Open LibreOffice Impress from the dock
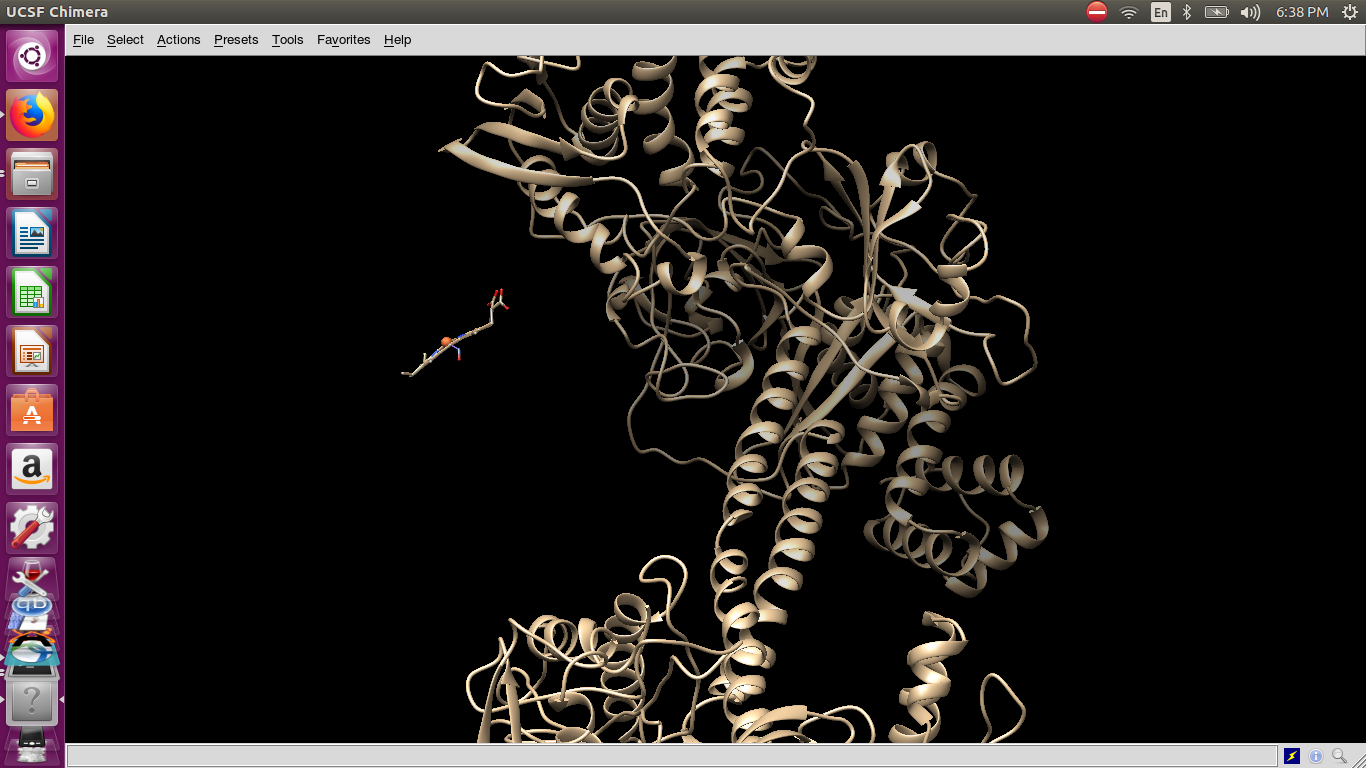 32,352
